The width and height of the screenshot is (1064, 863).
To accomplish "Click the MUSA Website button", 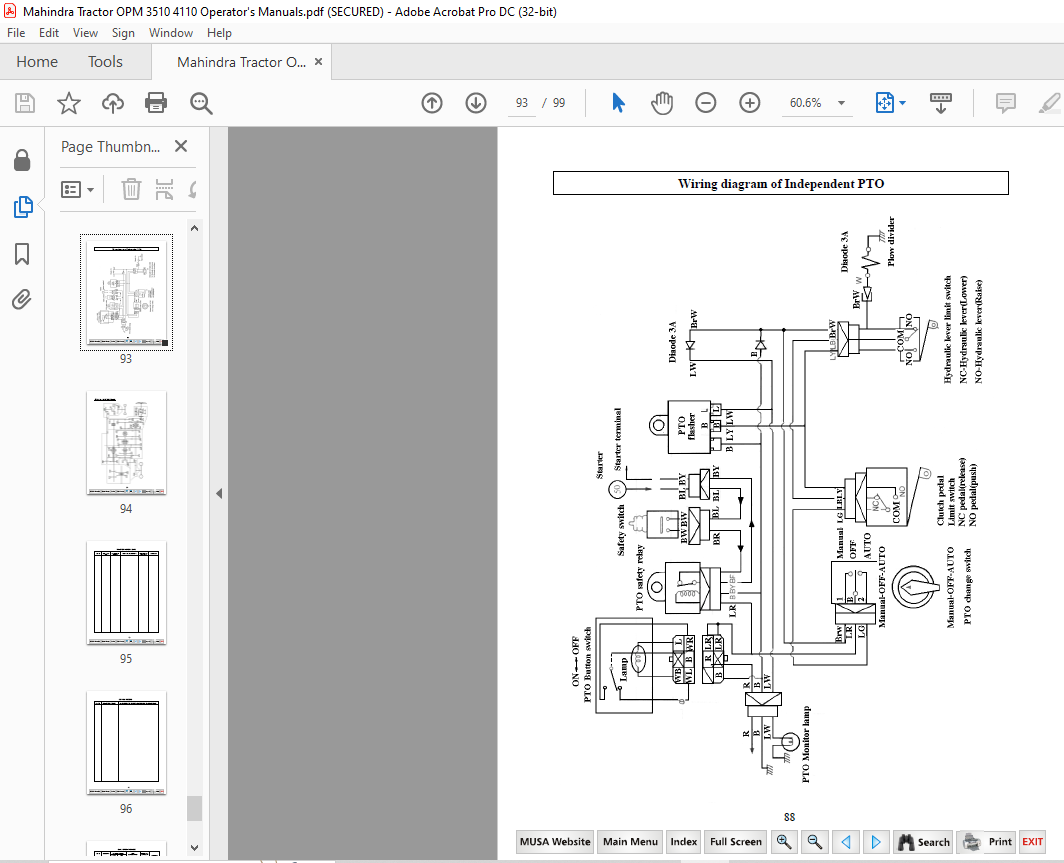I will coord(555,842).
